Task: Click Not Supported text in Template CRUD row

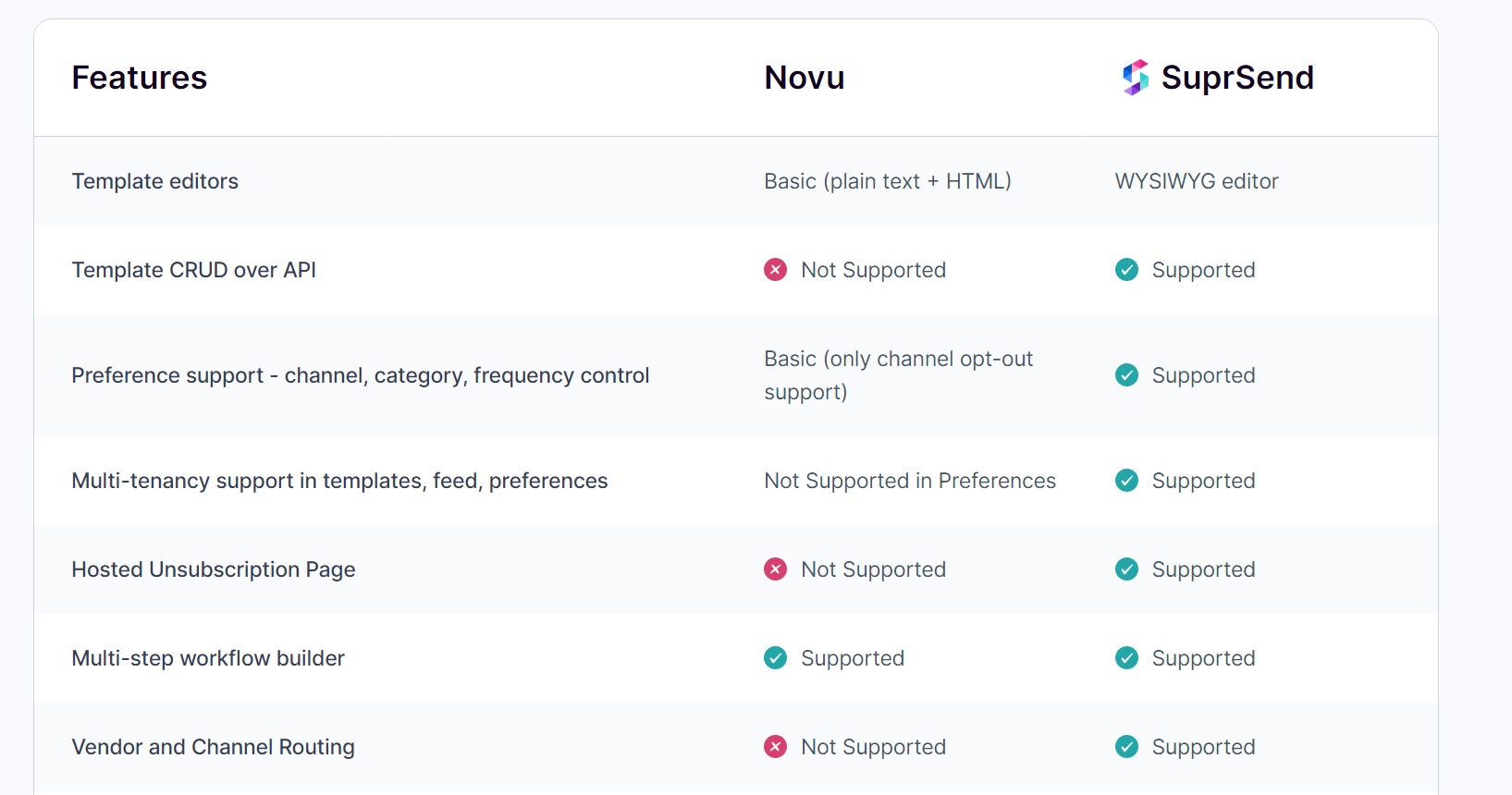Action: pyautogui.click(x=874, y=270)
